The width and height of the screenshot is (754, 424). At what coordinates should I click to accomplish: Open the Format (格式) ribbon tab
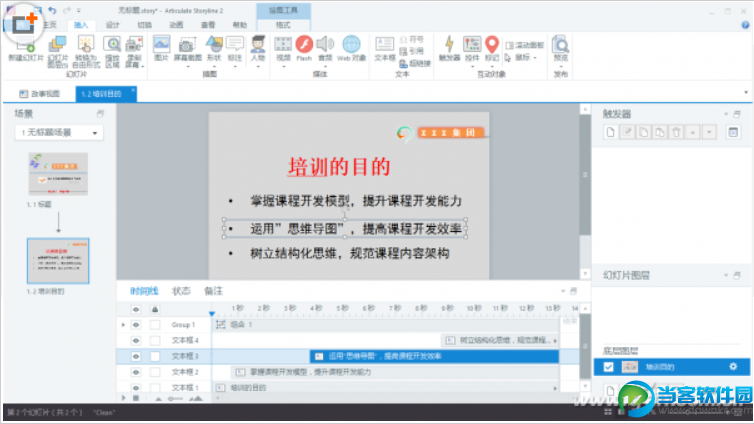tap(283, 25)
